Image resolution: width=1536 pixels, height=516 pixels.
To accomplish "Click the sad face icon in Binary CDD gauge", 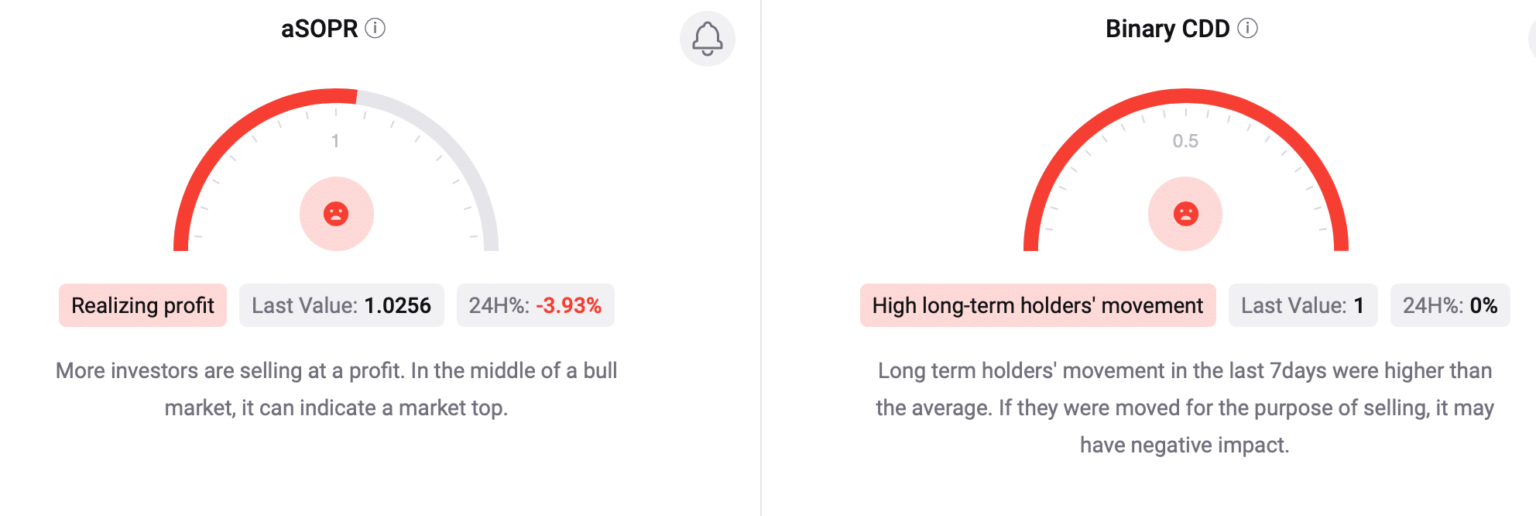I will (1186, 213).
